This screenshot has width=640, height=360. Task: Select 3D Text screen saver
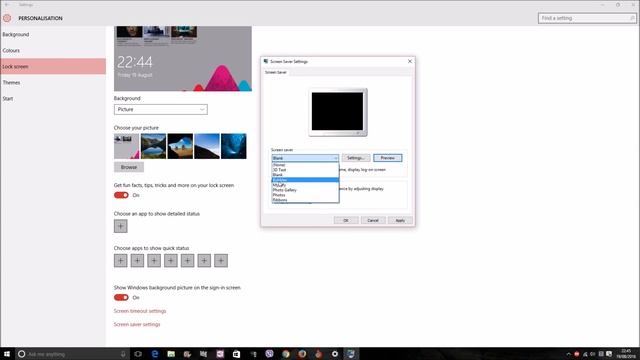(305, 170)
